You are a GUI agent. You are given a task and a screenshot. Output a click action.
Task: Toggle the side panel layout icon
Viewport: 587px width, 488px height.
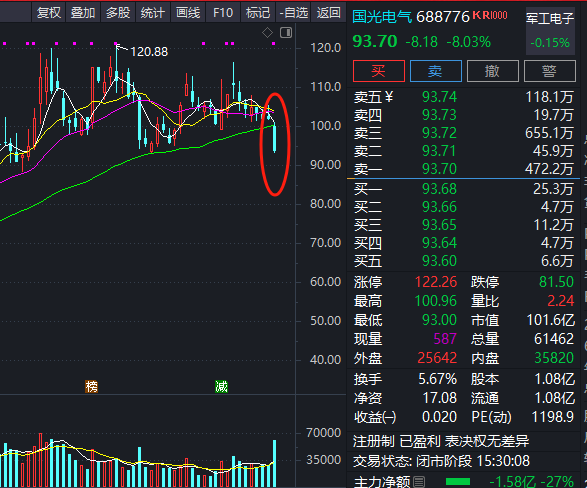pyautogui.click(x=286, y=33)
